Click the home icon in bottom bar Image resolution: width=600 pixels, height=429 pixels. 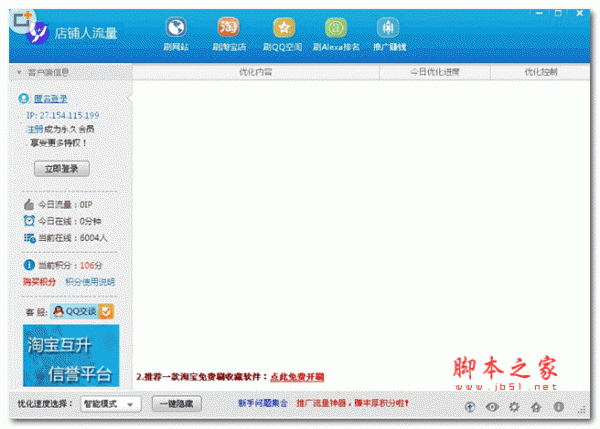tap(536, 407)
